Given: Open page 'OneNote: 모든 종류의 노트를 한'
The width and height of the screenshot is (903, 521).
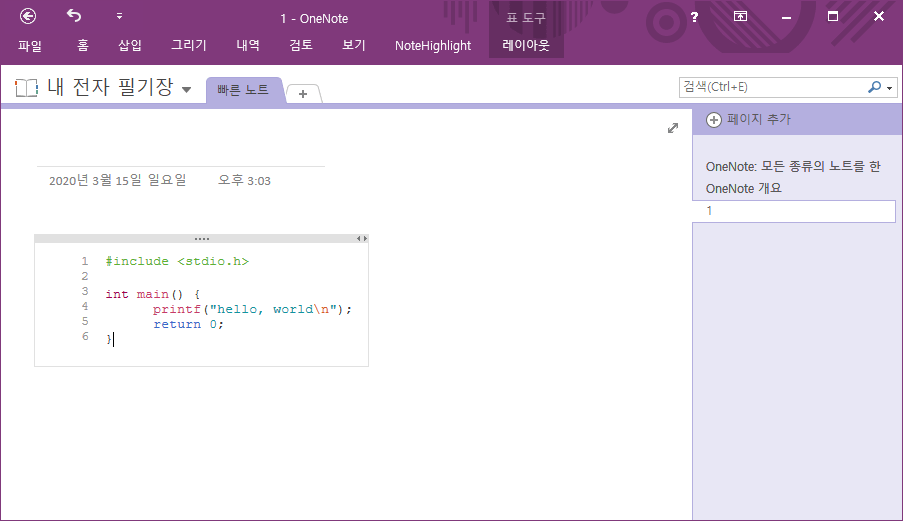Looking at the screenshot, I should point(794,166).
